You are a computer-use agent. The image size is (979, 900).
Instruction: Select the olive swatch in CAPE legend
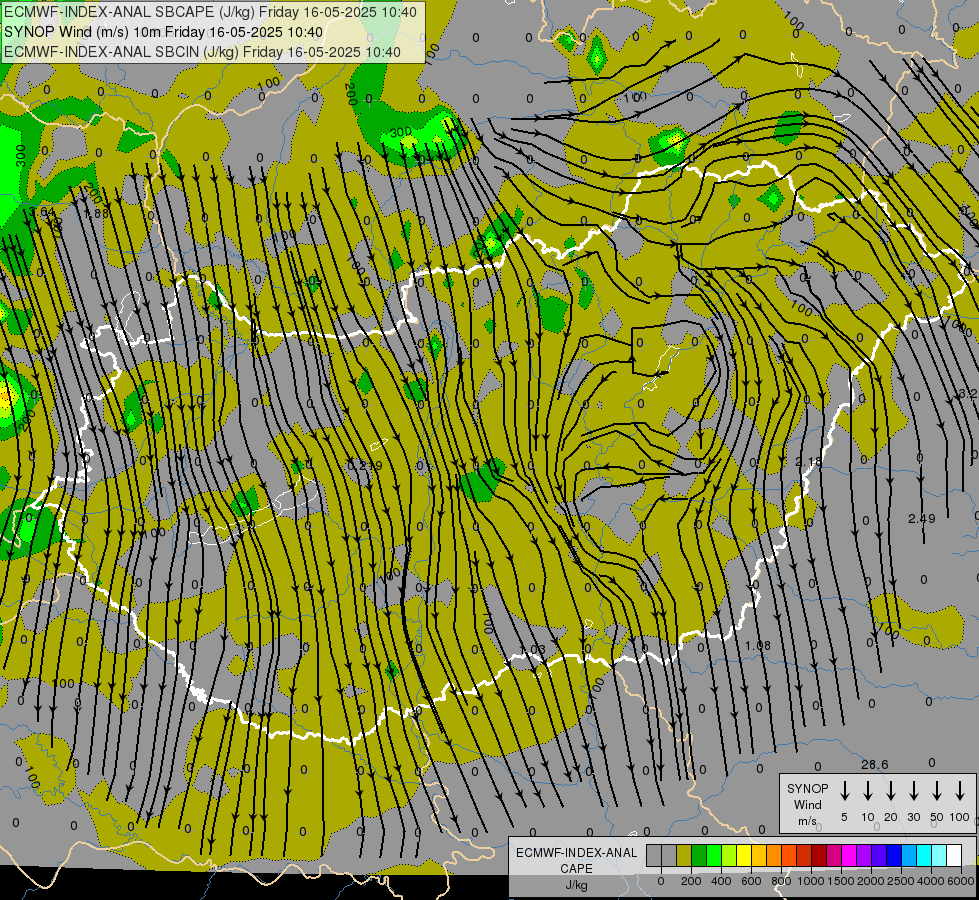pyautogui.click(x=684, y=855)
